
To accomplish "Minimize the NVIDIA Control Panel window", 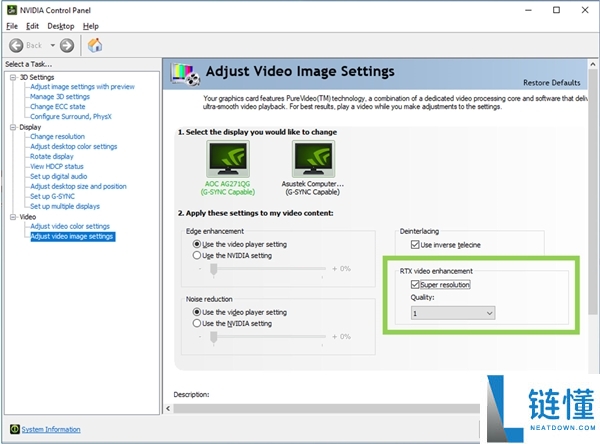I will coord(528,10).
